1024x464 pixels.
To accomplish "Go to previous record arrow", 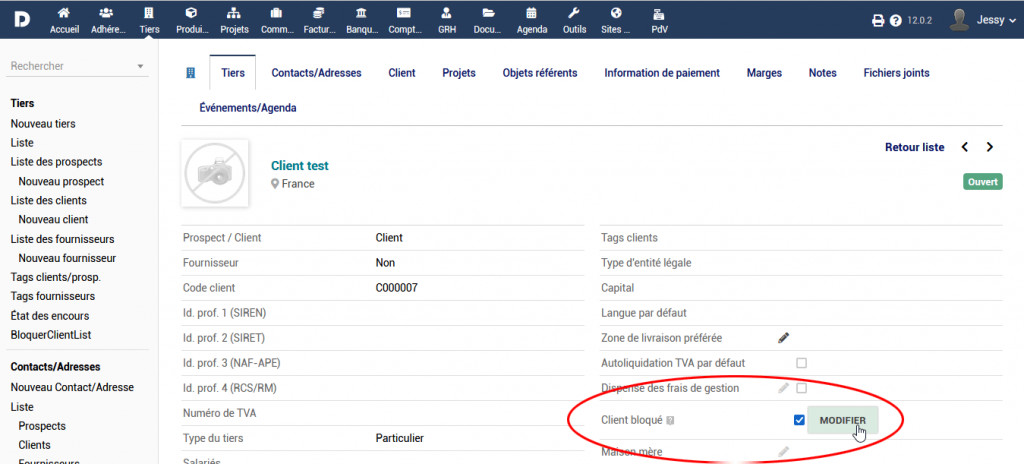I will point(965,147).
